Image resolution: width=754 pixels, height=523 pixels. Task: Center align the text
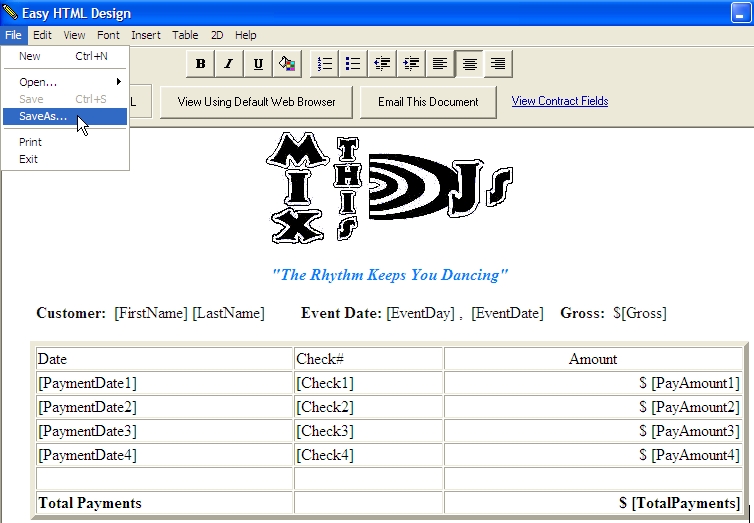pyautogui.click(x=469, y=64)
